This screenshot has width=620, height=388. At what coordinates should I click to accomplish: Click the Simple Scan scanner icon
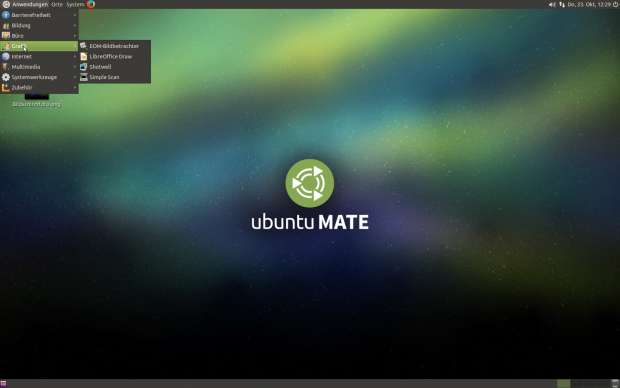[x=83, y=77]
